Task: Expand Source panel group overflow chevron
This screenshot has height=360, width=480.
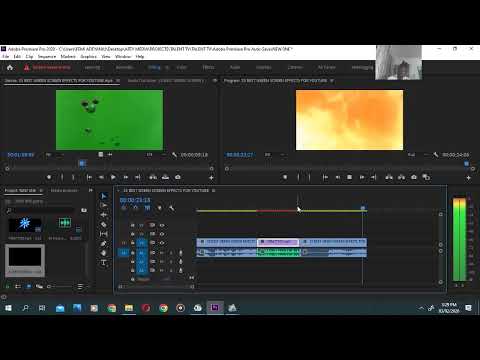Action: point(215,81)
